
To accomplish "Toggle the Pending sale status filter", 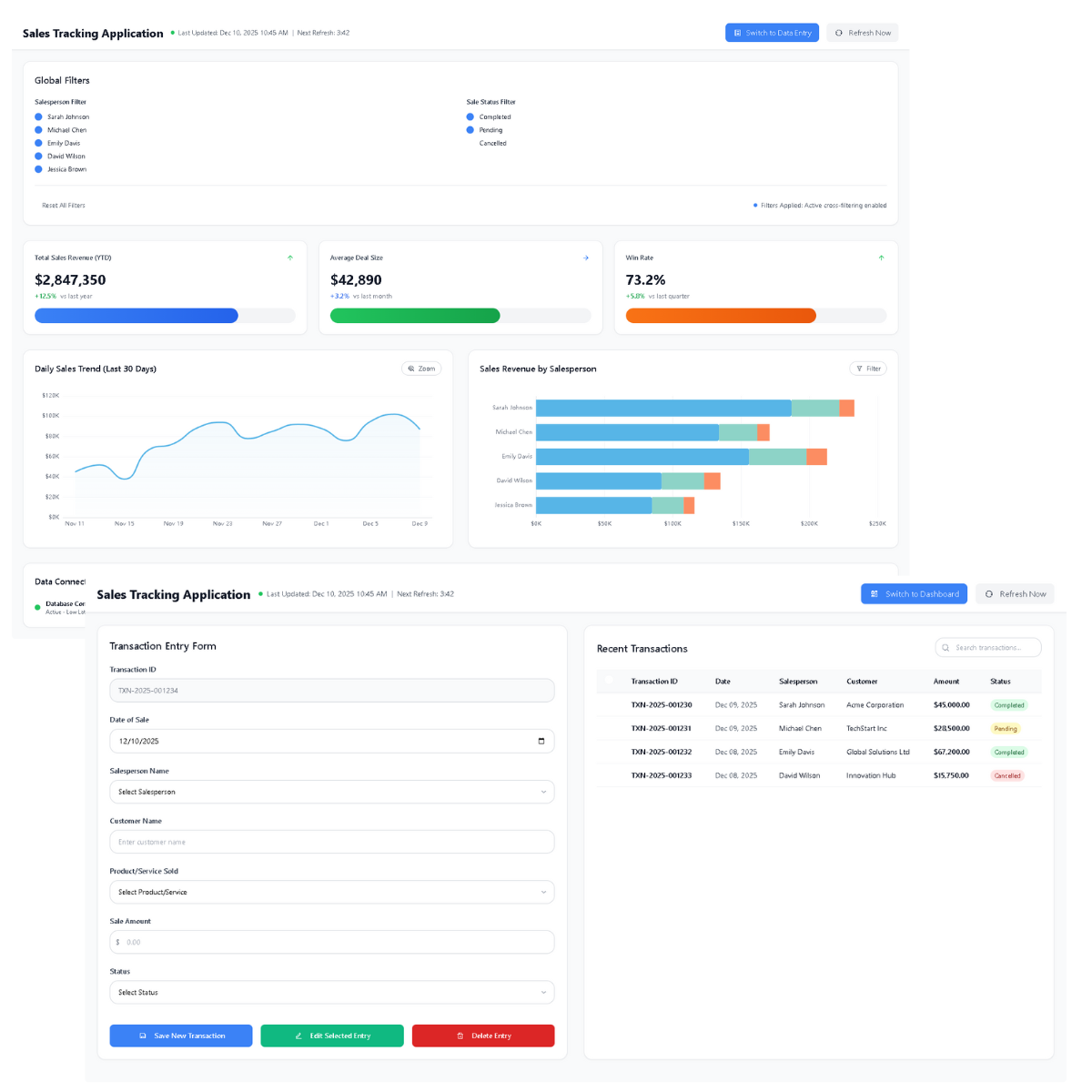I will click(x=470, y=130).
